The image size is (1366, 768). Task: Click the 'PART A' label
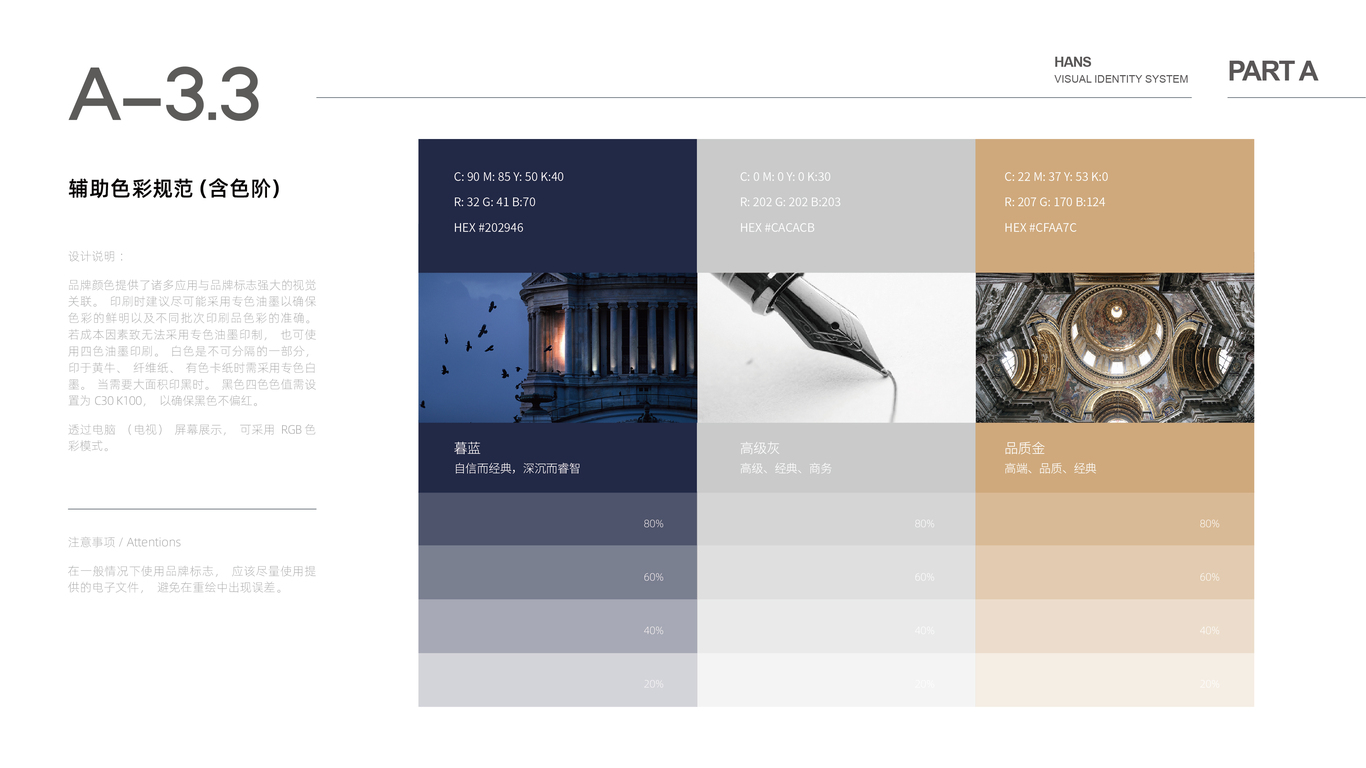(x=1272, y=71)
